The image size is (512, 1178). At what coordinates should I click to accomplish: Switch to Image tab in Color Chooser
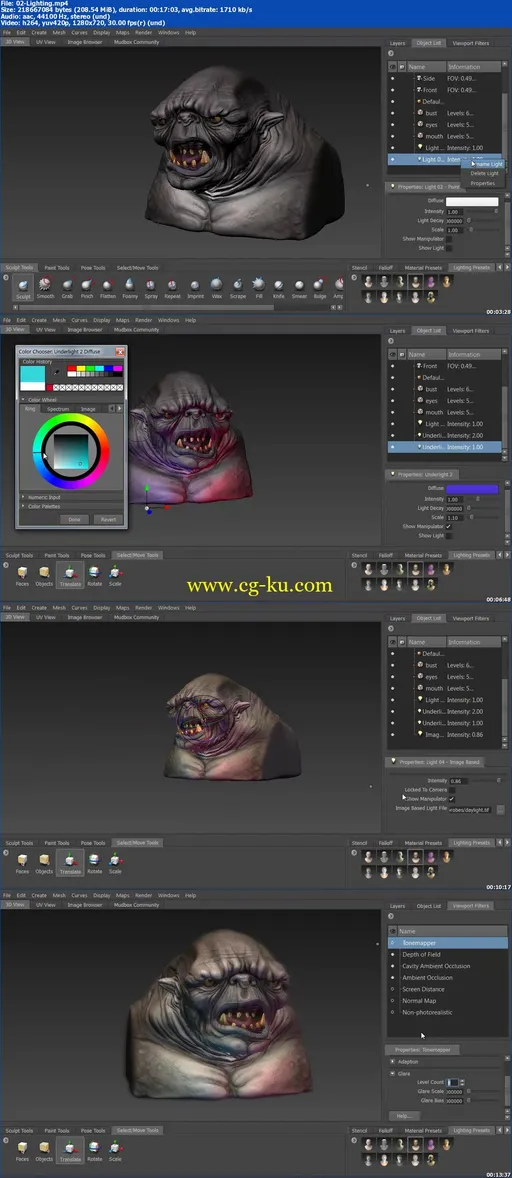[x=89, y=409]
